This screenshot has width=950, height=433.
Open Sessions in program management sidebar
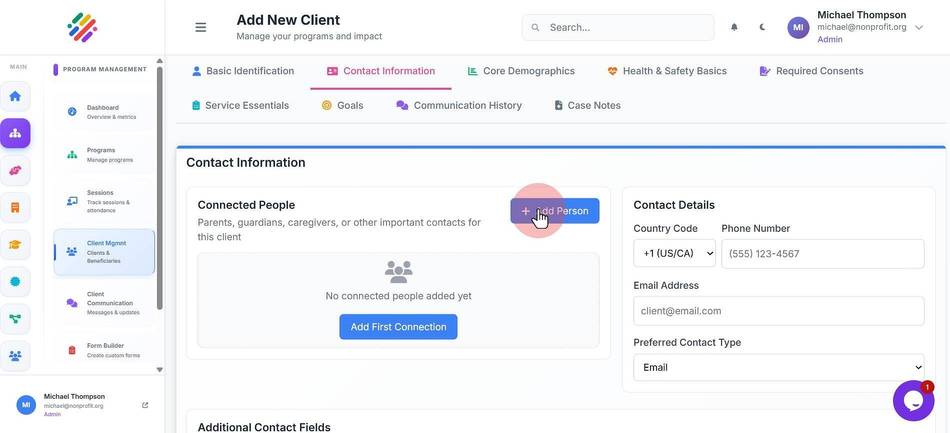coord(104,201)
